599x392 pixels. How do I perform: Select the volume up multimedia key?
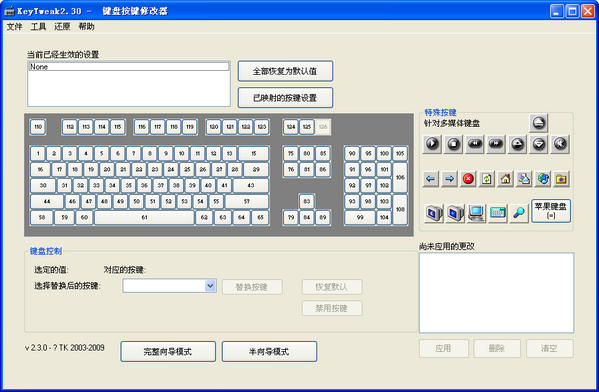tap(517, 144)
